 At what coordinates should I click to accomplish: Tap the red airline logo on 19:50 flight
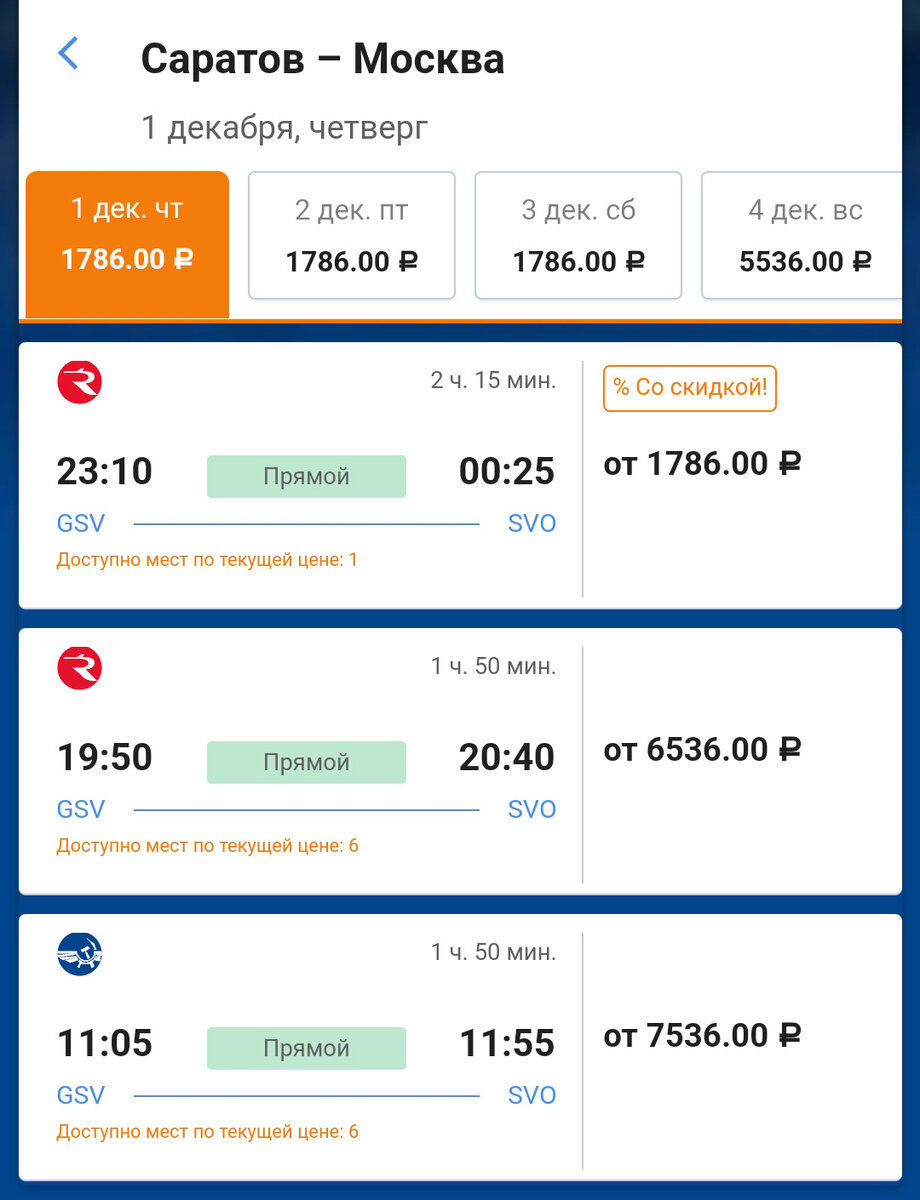80,668
